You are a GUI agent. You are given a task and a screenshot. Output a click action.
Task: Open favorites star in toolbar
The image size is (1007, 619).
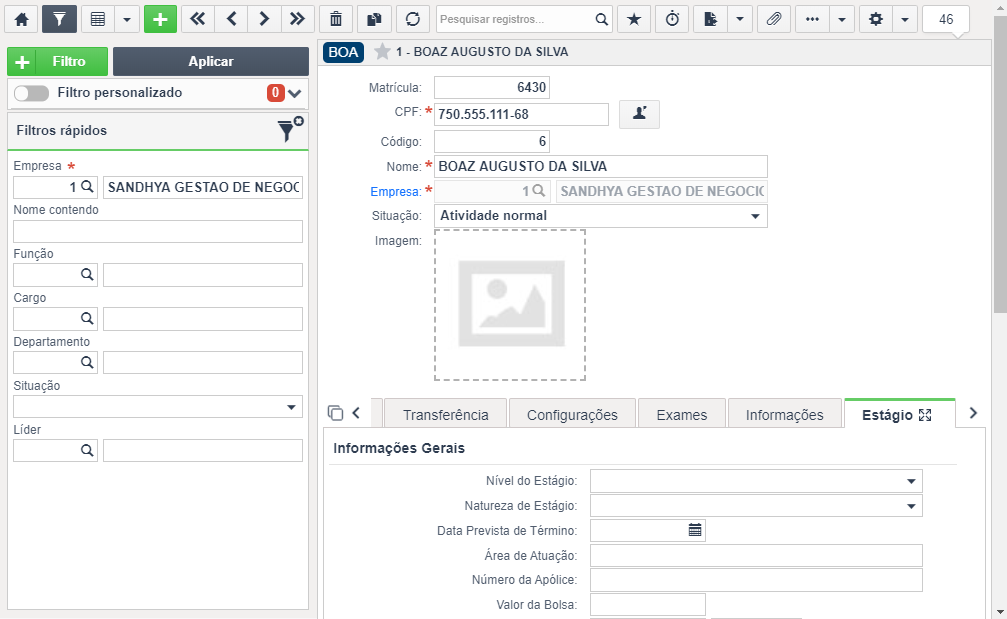coord(634,19)
